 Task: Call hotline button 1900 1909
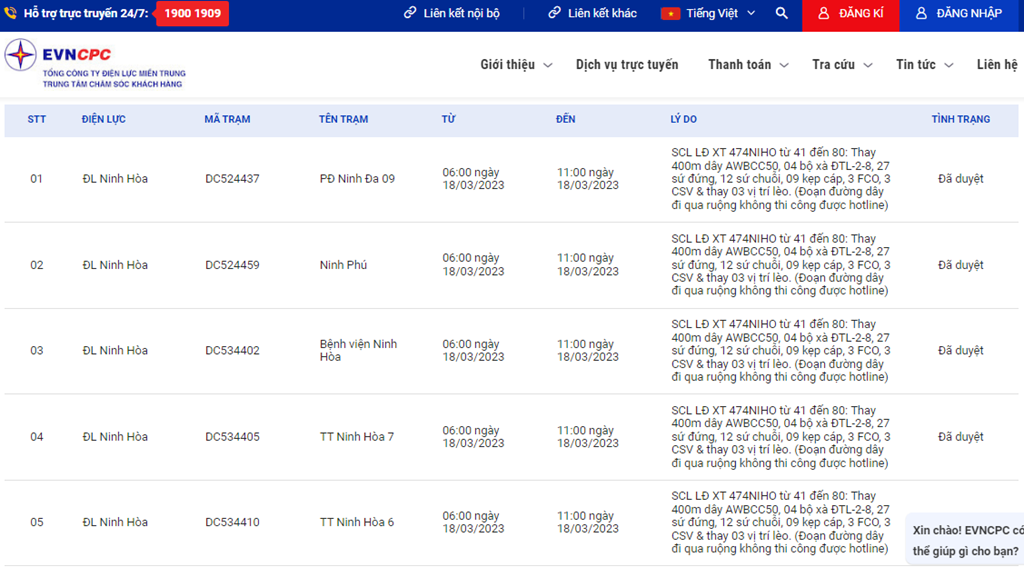click(192, 14)
